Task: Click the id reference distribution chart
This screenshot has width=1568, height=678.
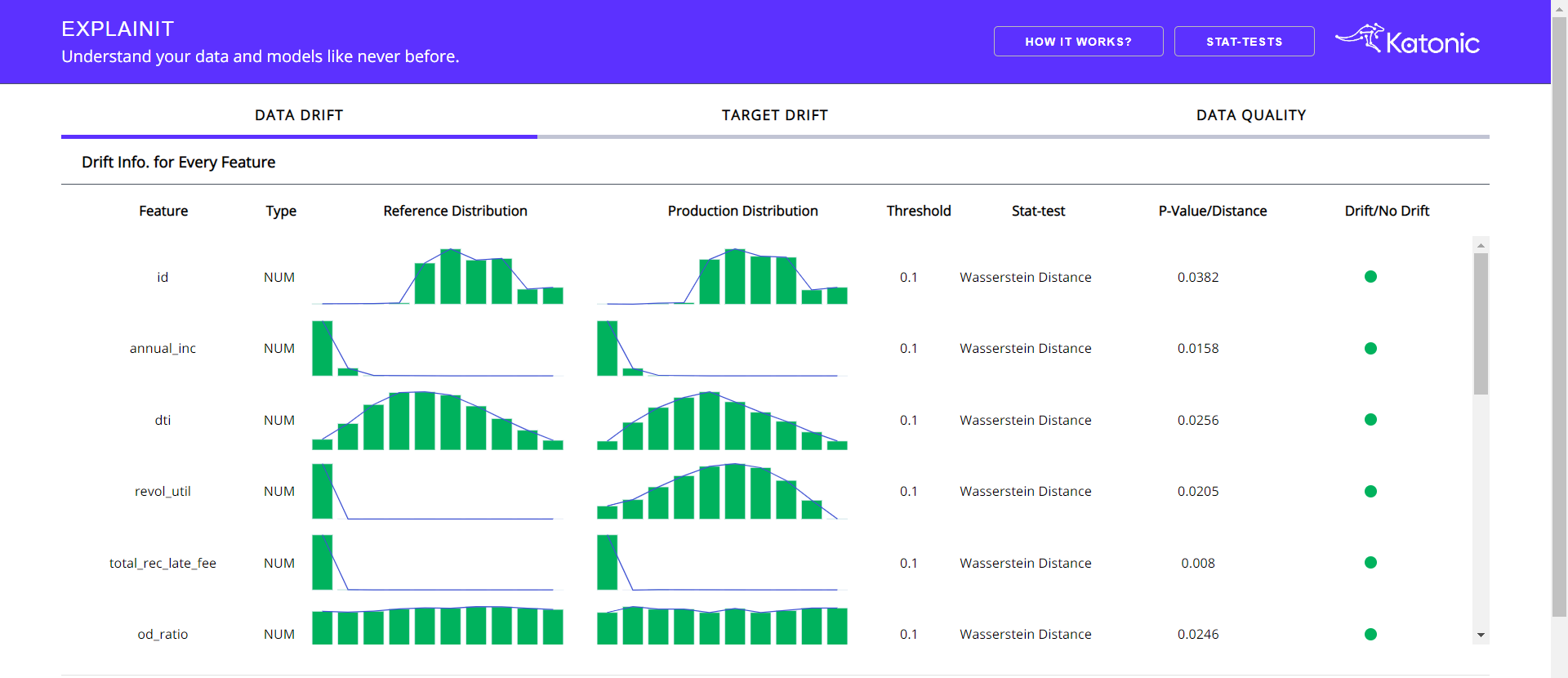Action: pyautogui.click(x=438, y=277)
